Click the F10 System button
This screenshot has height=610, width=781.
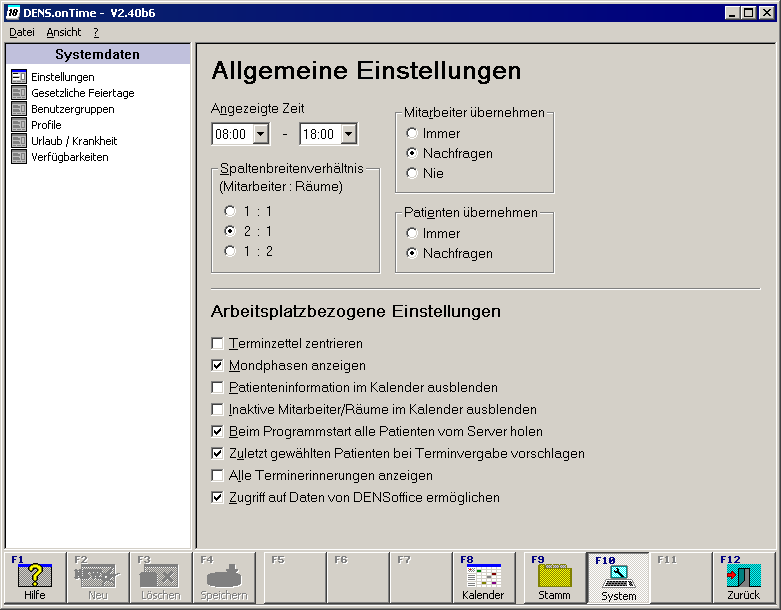[x=618, y=578]
